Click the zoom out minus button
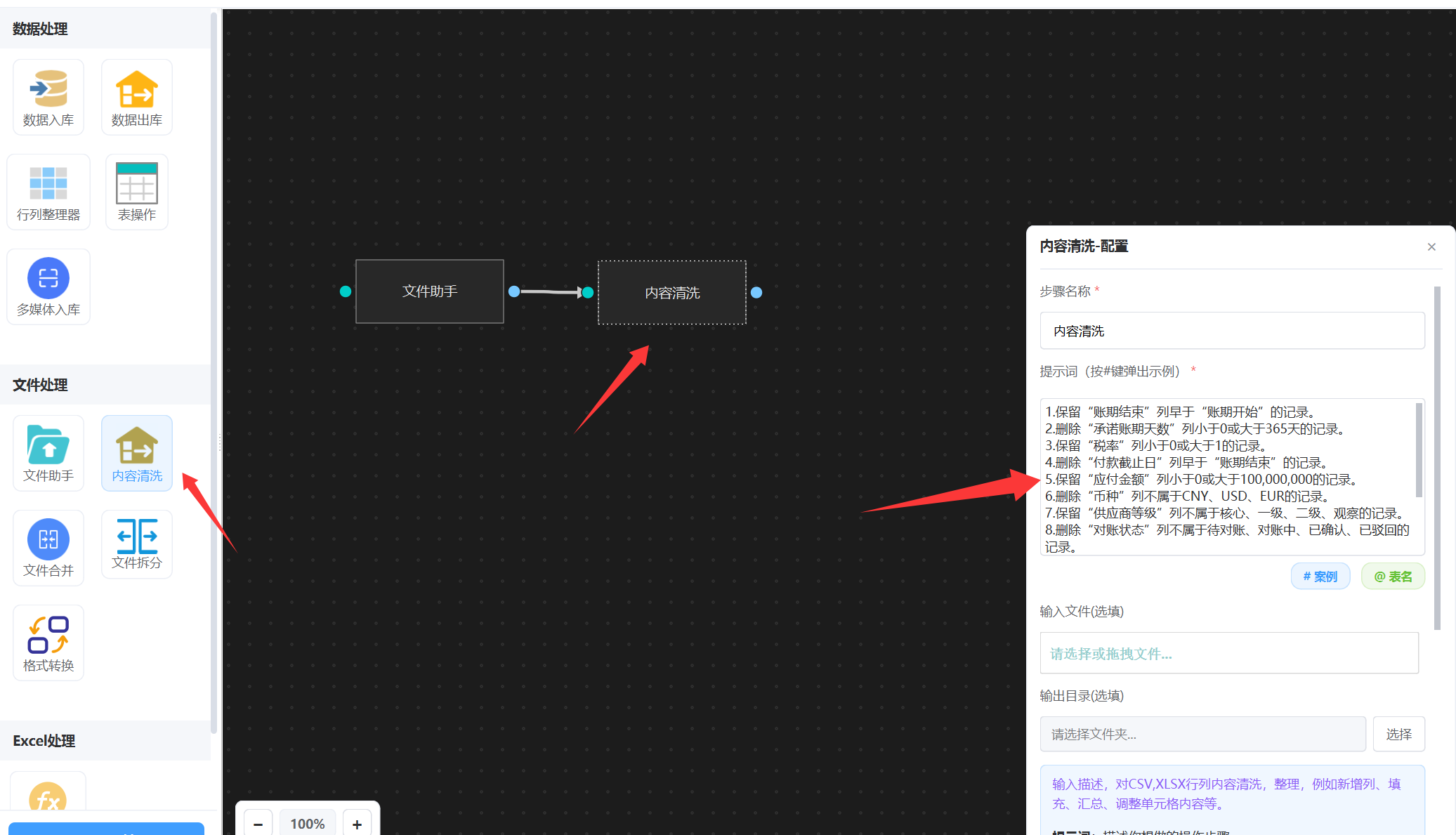 pyautogui.click(x=258, y=824)
